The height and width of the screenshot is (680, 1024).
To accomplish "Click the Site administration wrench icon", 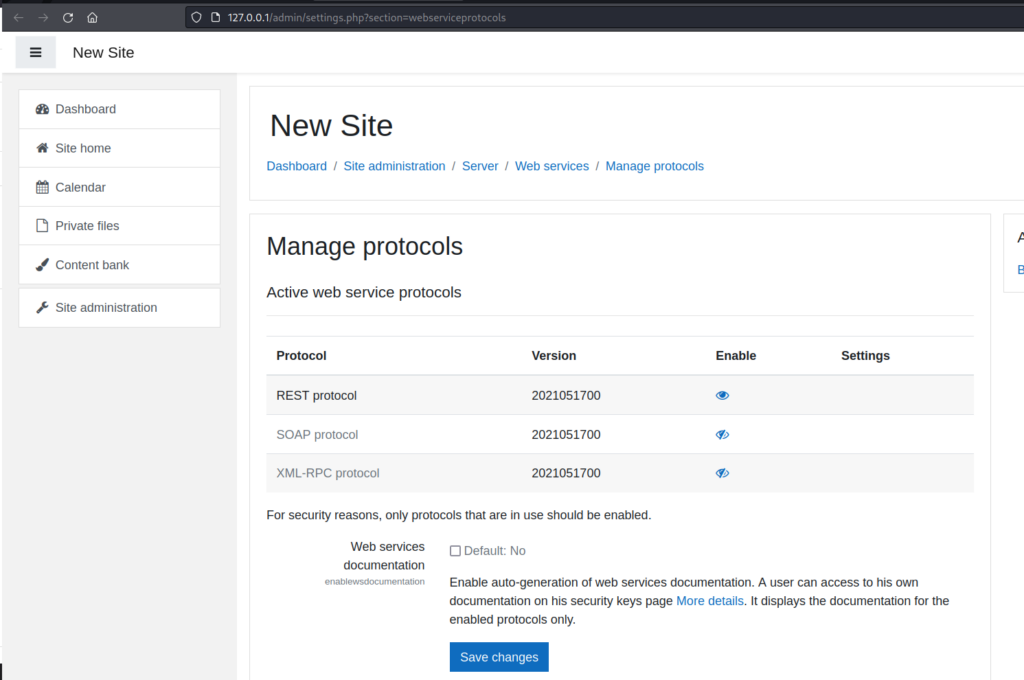I will pyautogui.click(x=42, y=308).
